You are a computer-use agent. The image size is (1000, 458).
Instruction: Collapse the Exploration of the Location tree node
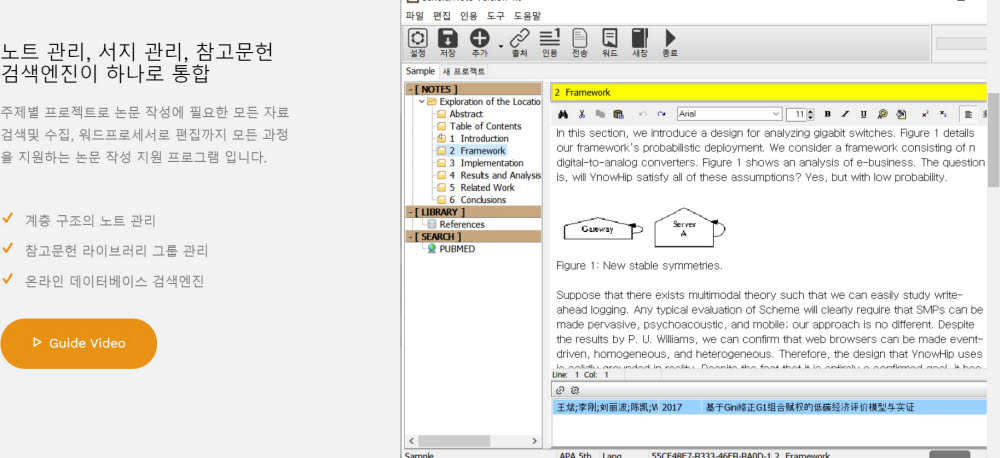(x=422, y=101)
